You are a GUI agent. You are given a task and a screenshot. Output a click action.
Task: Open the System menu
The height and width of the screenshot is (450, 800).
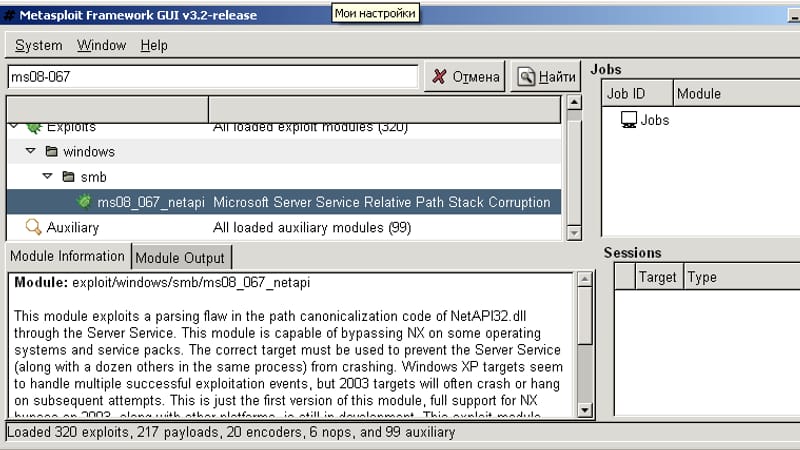point(38,45)
